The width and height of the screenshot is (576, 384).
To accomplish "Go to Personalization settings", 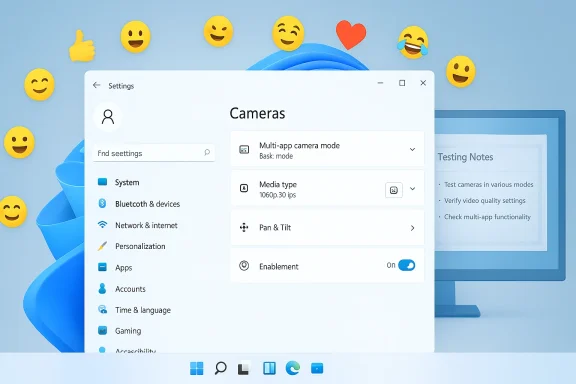I will click(140, 246).
